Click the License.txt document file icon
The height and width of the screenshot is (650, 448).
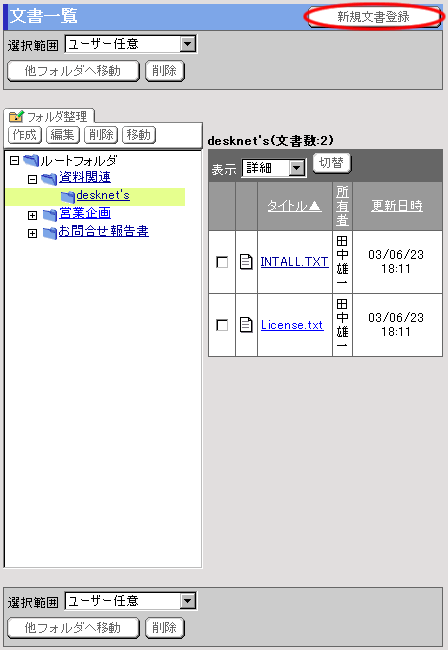[246, 325]
